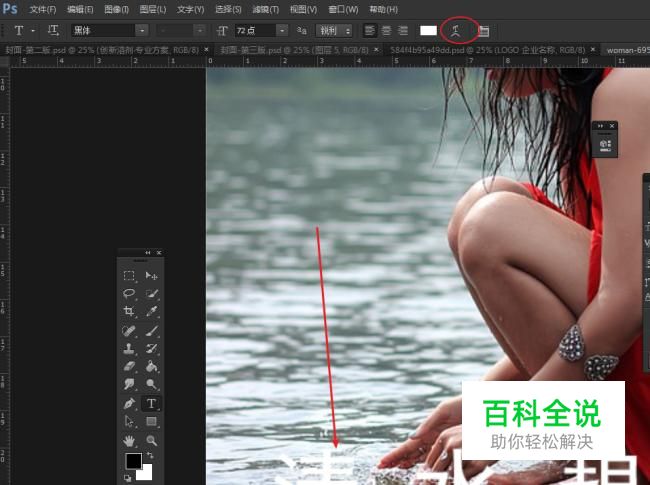Select the Move tool
Screen dimensions: 650x485
click(151, 276)
